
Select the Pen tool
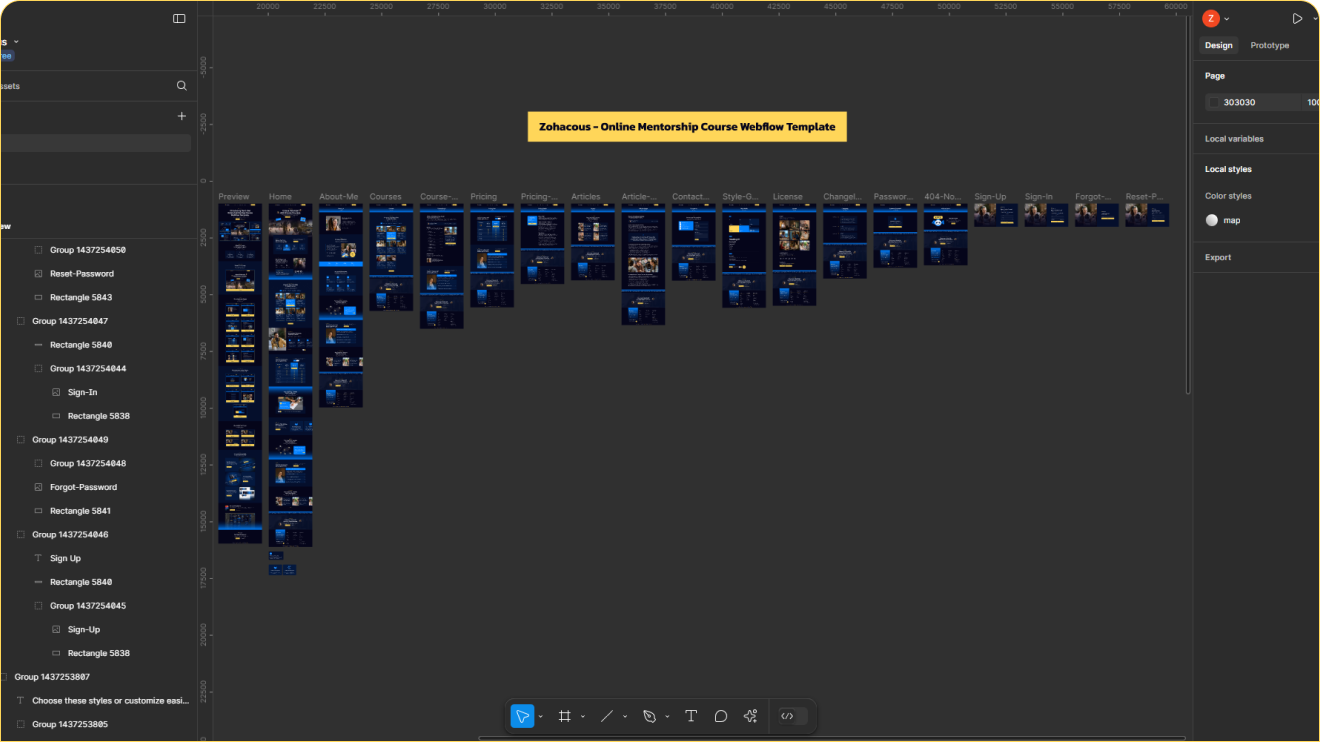point(649,716)
